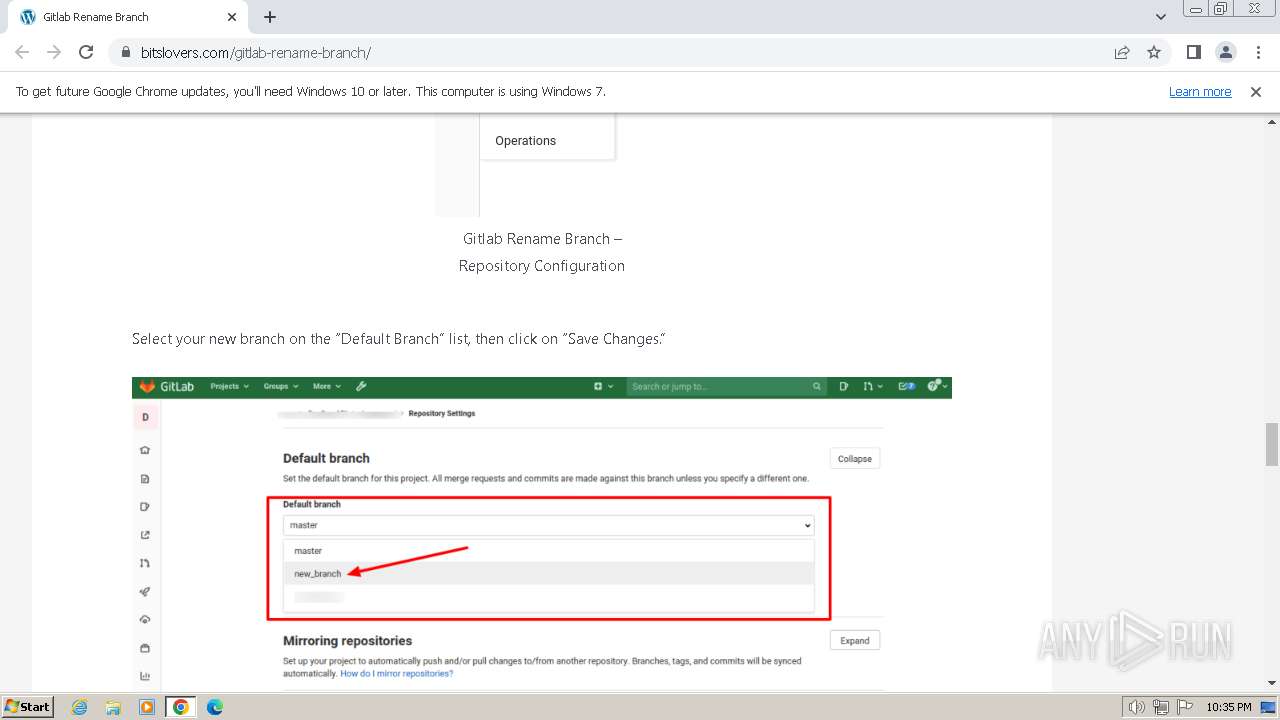Open a new browser tab

pos(270,17)
